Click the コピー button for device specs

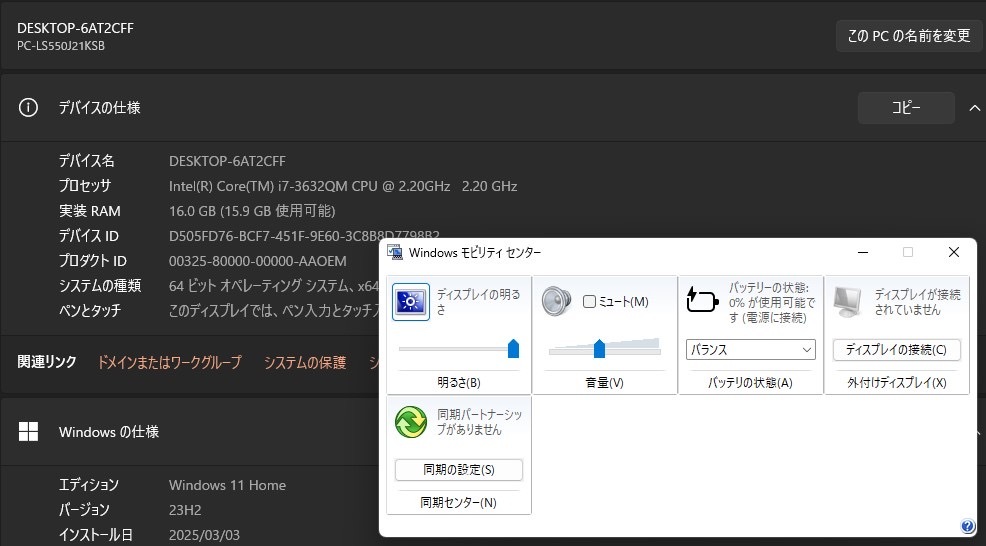coord(906,108)
